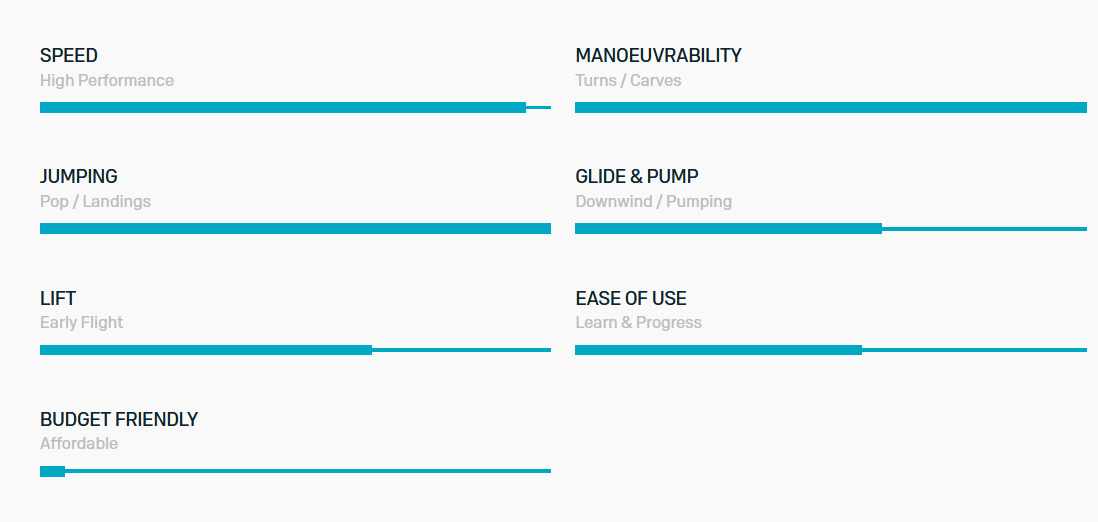Click the Downwind / Pumping subtitle
This screenshot has height=522, width=1098.
click(x=653, y=202)
